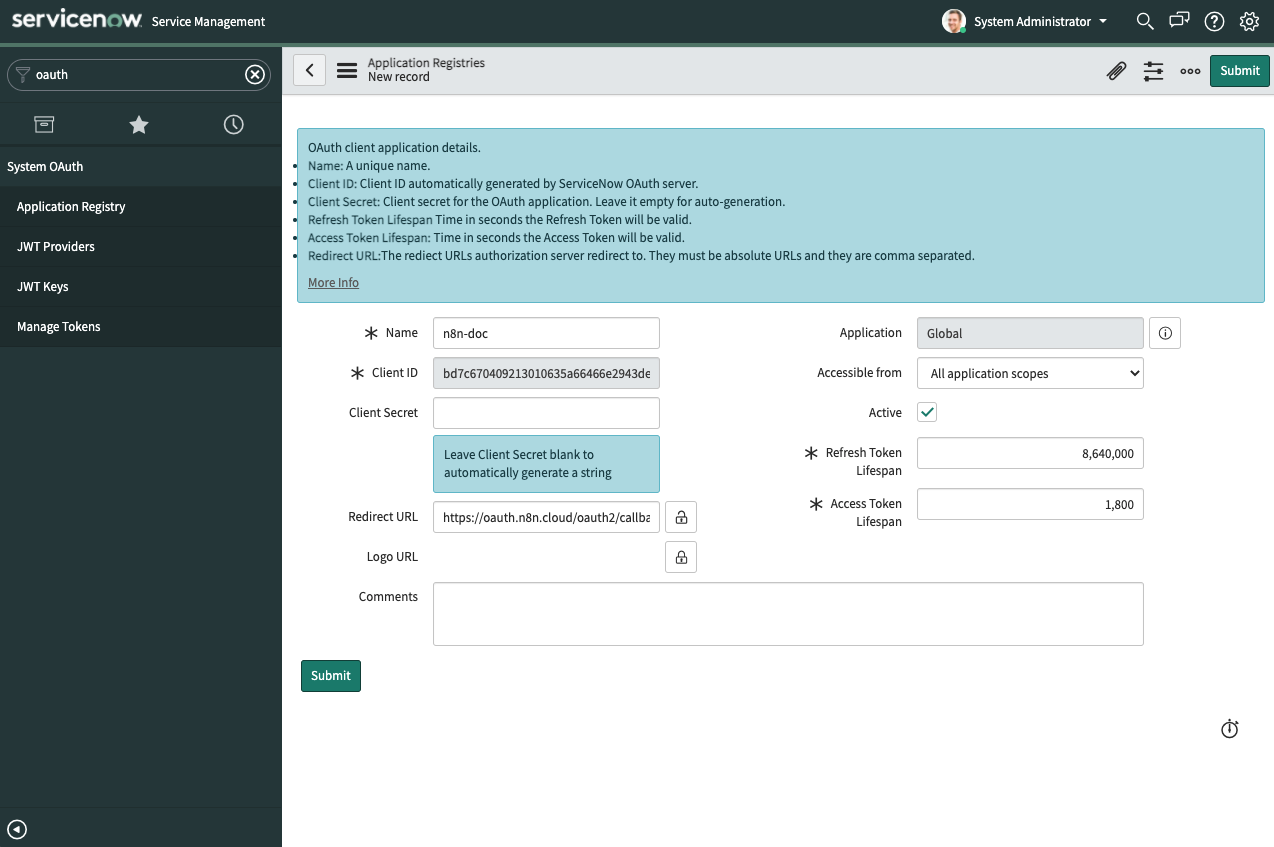Open the Connect chat icon
This screenshot has width=1274, height=847.
[x=1179, y=20]
